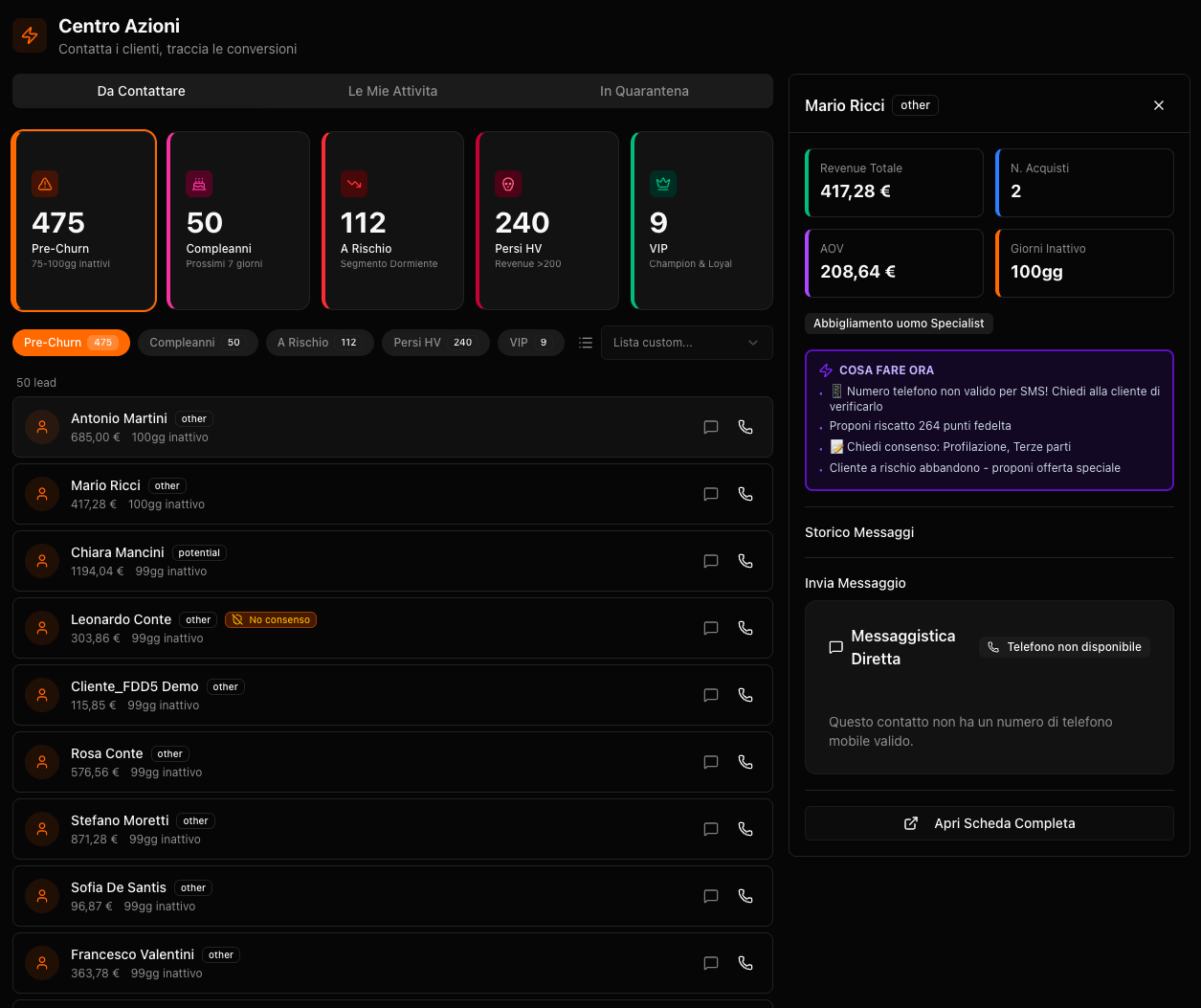Click phone icon for Francesco Valentini

click(x=745, y=963)
